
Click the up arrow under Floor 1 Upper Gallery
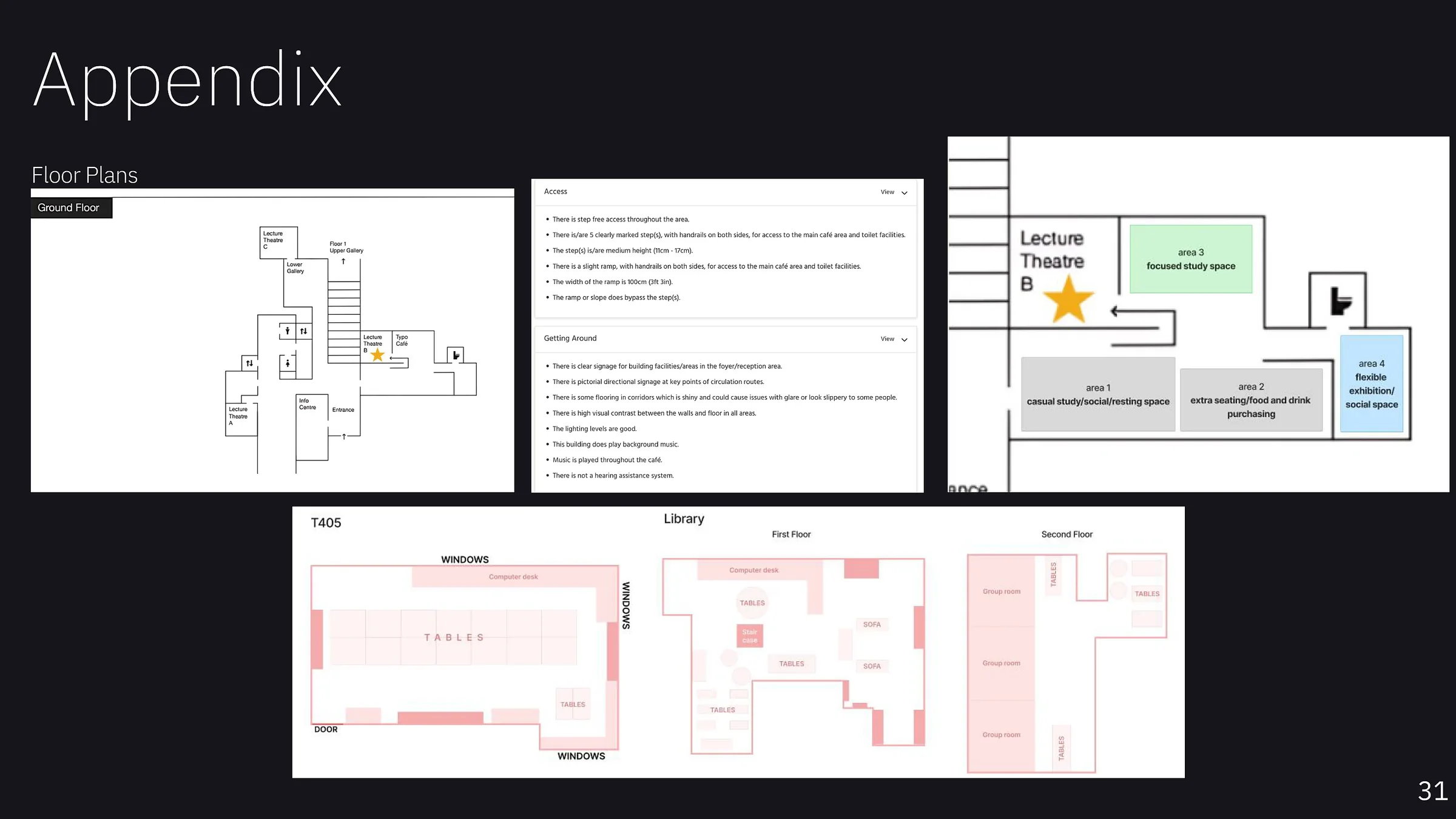click(x=343, y=261)
